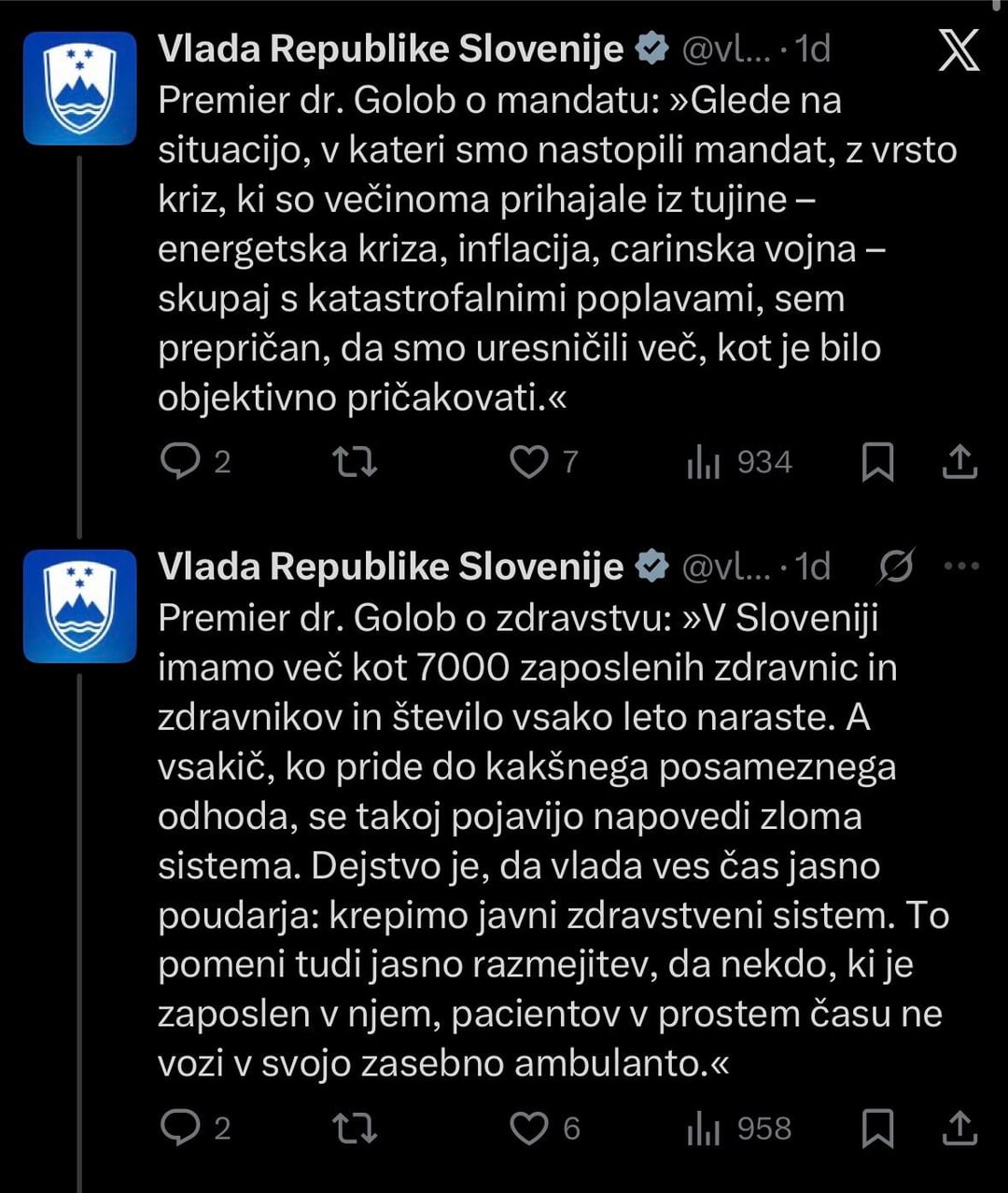Viewport: 1008px width, 1193px height.
Task: Reply to the tweet about zdravstvu
Action: tap(179, 1128)
